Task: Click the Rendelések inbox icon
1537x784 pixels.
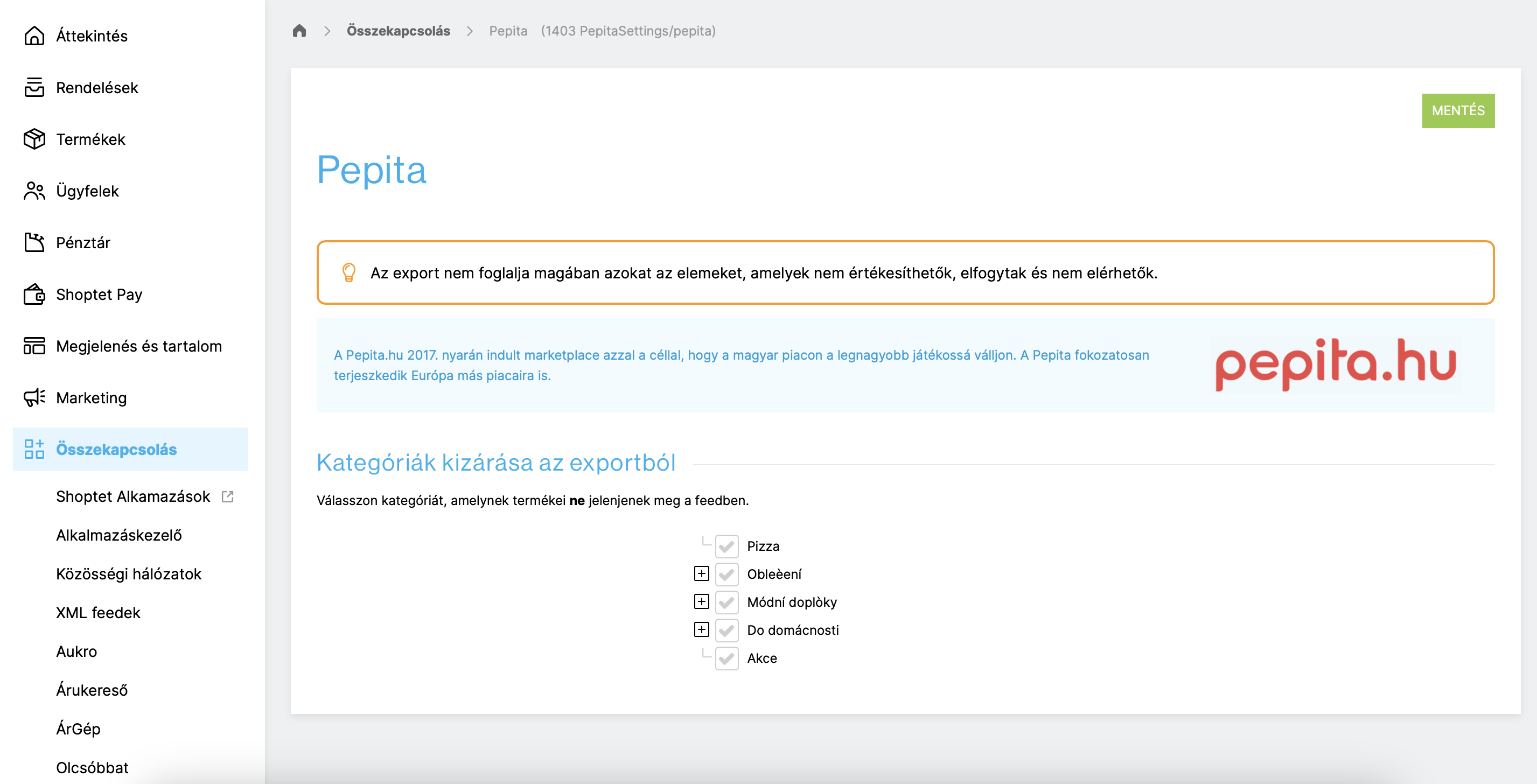Action: coord(34,87)
